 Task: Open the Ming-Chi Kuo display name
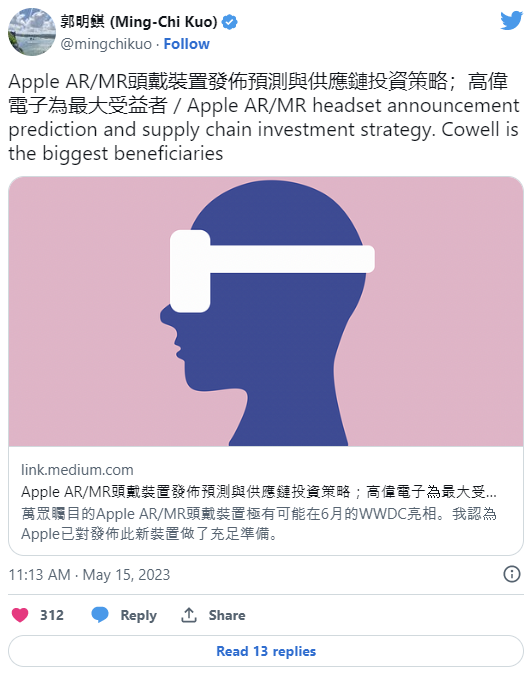139,21
